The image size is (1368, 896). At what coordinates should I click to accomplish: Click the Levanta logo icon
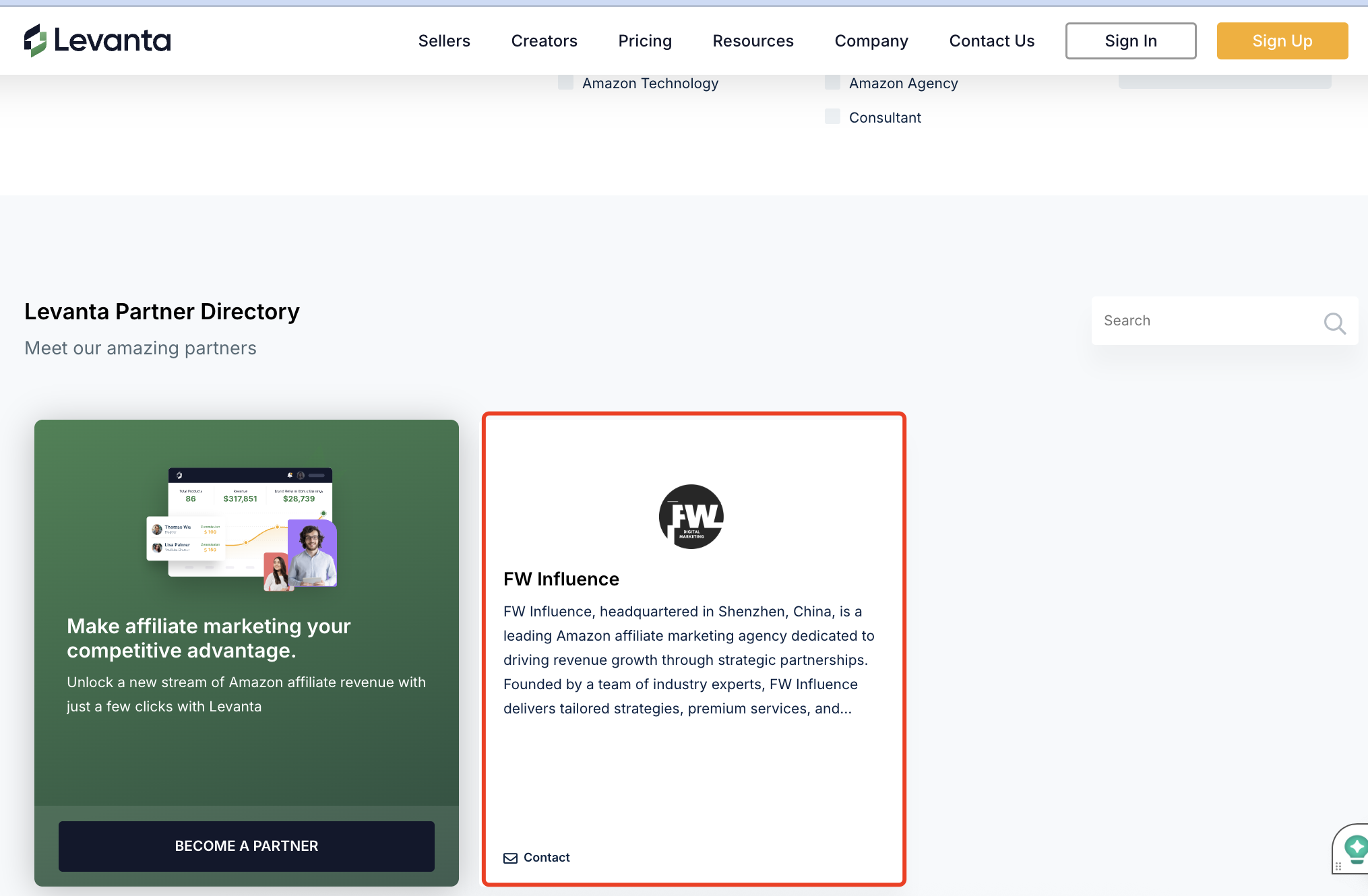click(35, 40)
